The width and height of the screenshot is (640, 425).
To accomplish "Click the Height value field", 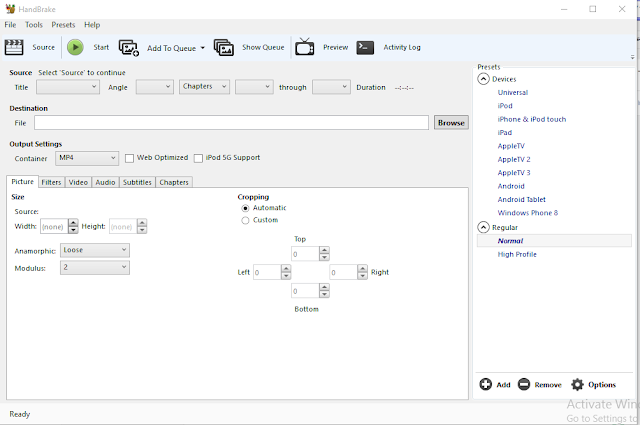I will click(x=123, y=227).
